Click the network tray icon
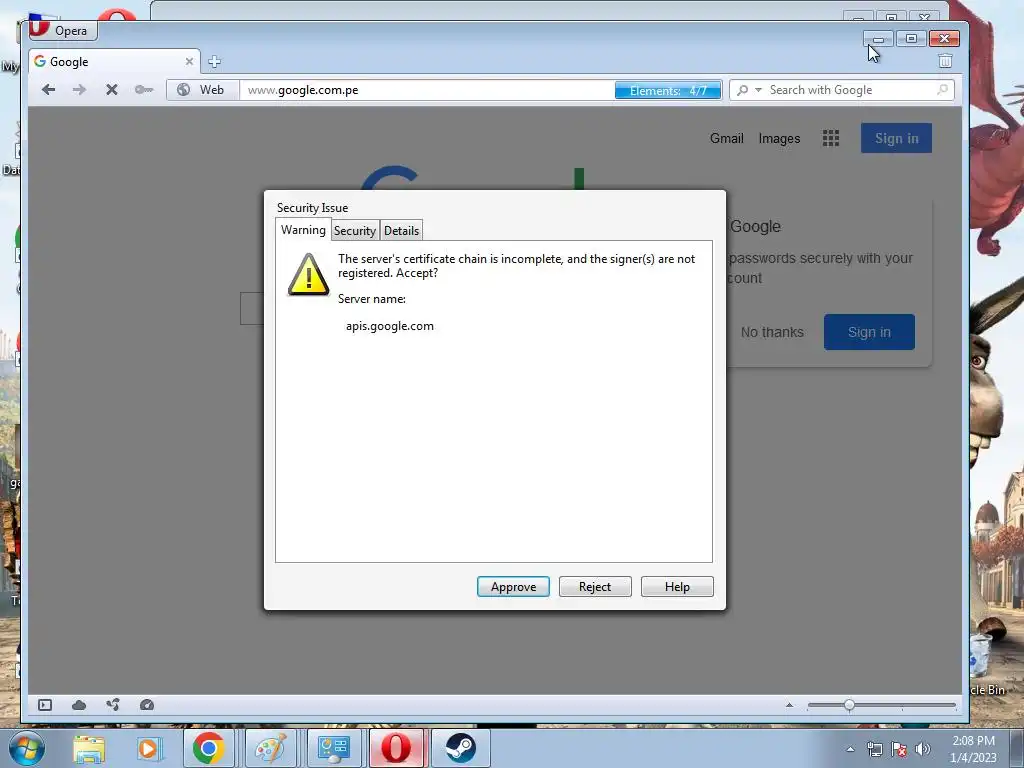This screenshot has width=1024, height=768. [x=874, y=749]
